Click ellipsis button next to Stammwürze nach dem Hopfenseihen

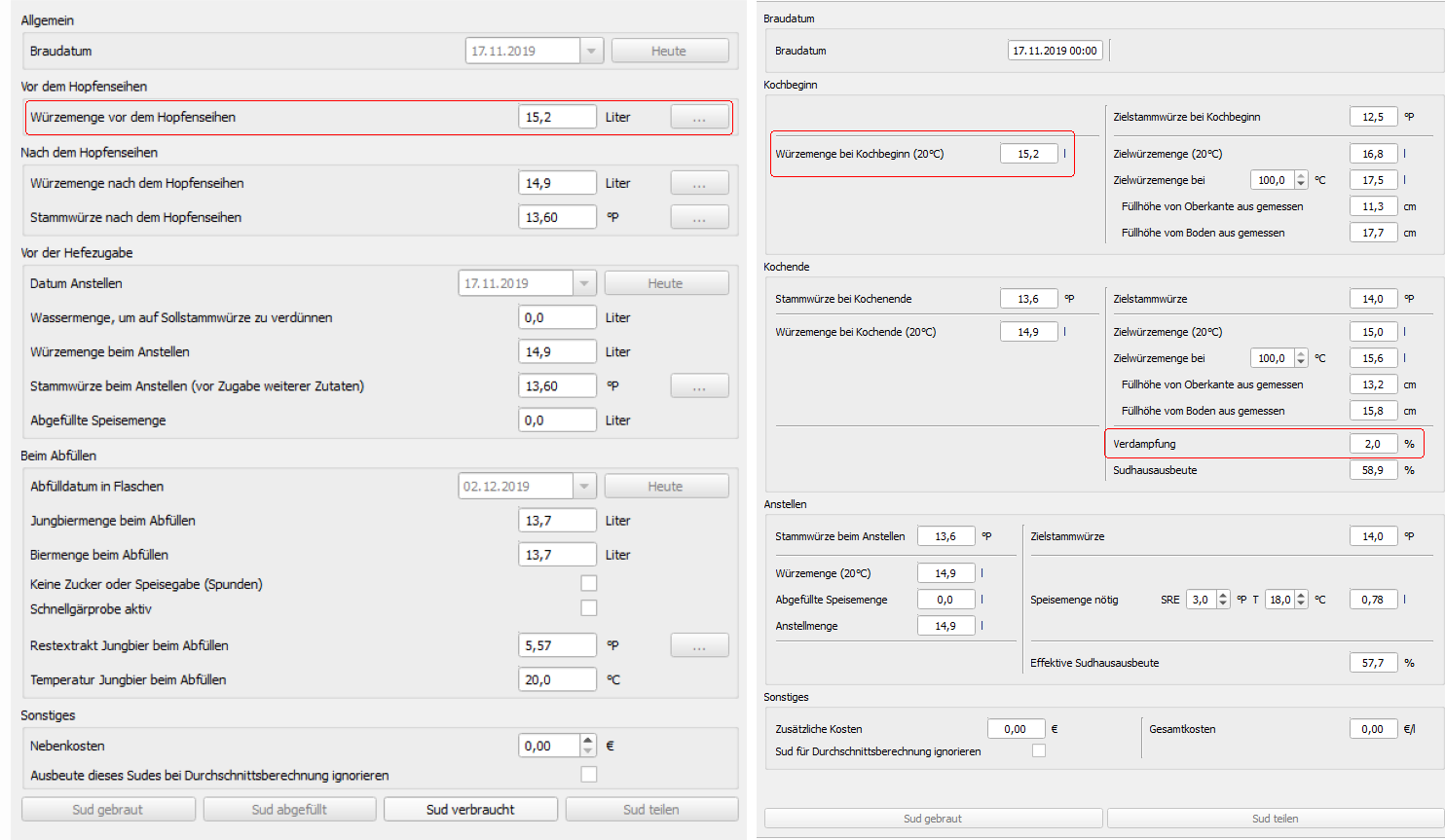point(699,218)
